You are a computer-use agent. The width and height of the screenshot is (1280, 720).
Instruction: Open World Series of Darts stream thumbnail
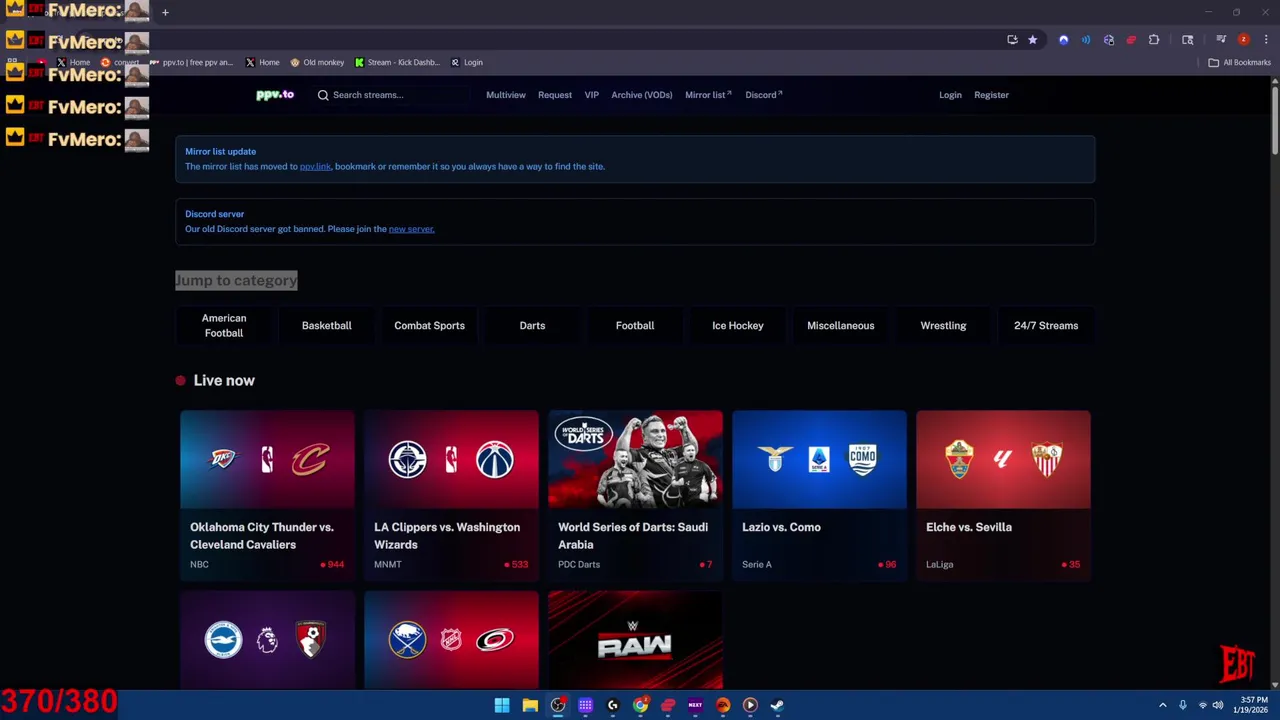635,459
